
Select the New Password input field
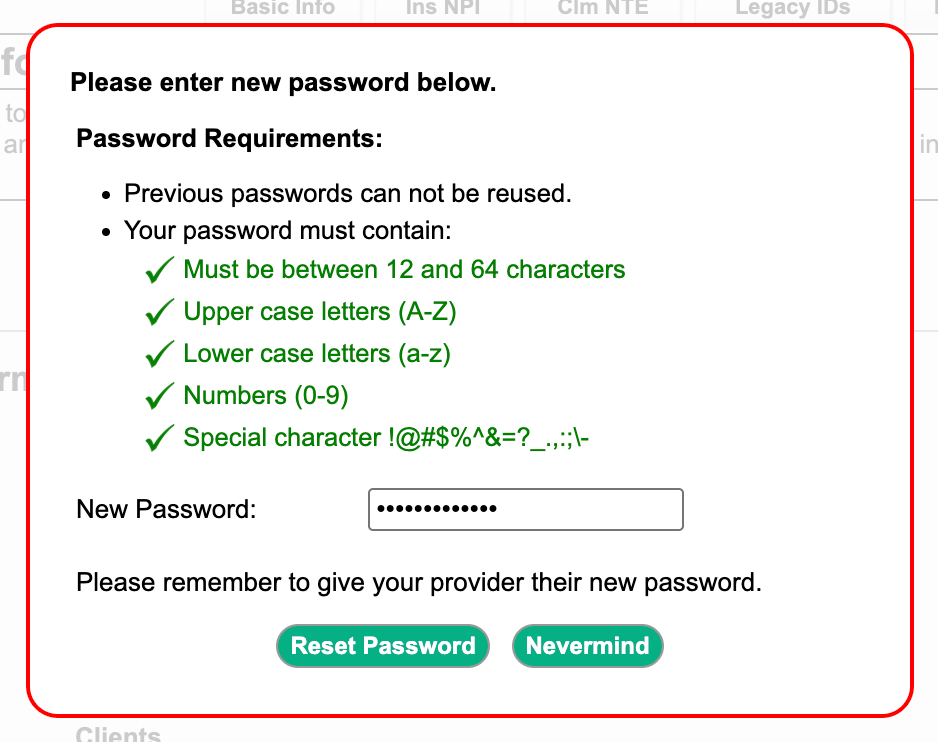[525, 509]
